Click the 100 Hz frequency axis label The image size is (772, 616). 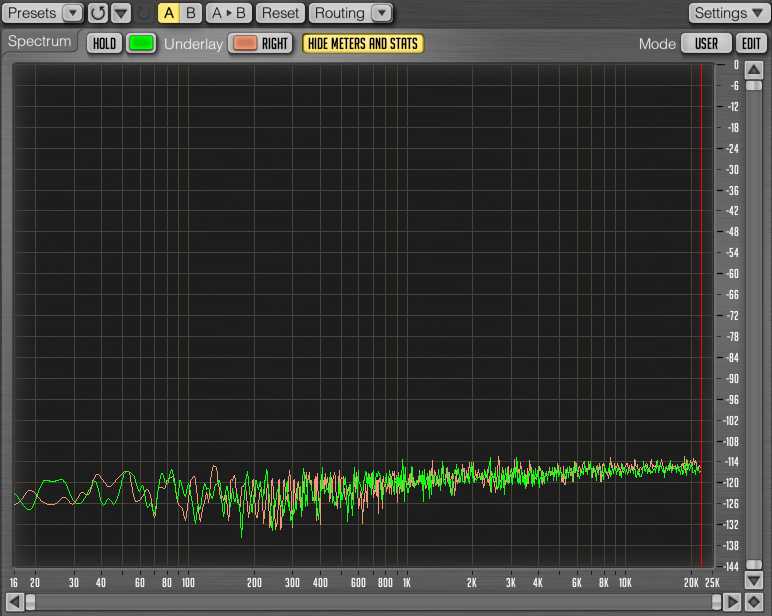[x=188, y=583]
